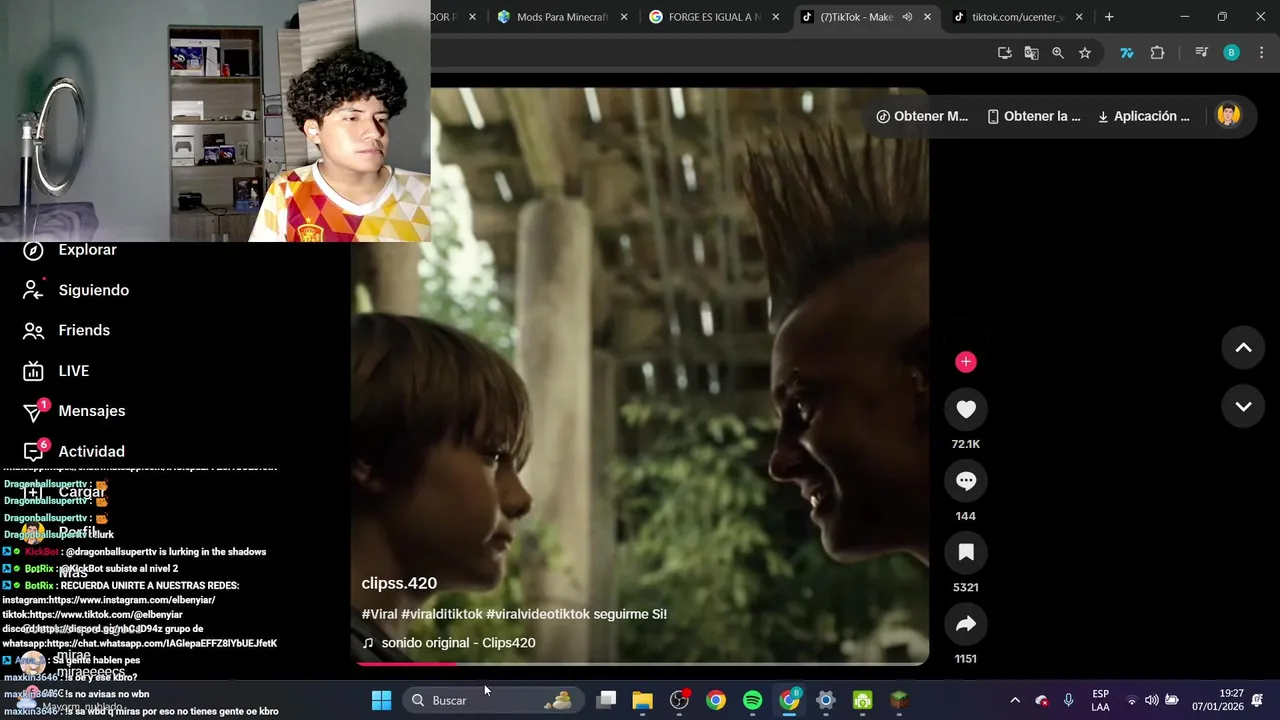Switch to the Mods Para Minecraft tab

coord(560,17)
